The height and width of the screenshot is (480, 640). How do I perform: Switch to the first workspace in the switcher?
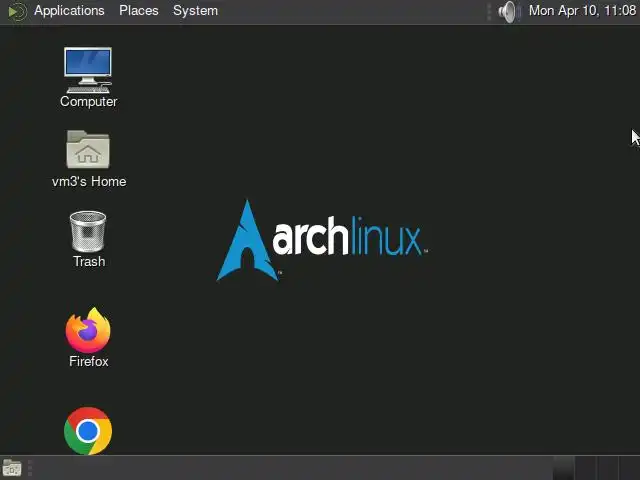(563, 468)
